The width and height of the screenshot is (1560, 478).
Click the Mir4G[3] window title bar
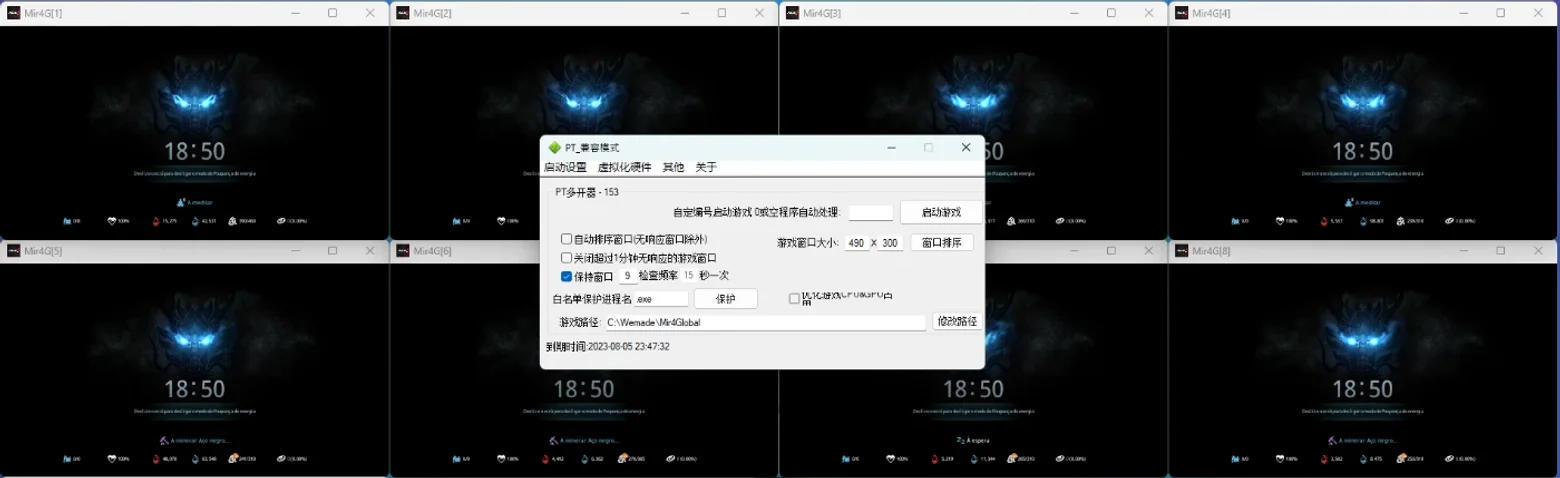click(x=973, y=12)
